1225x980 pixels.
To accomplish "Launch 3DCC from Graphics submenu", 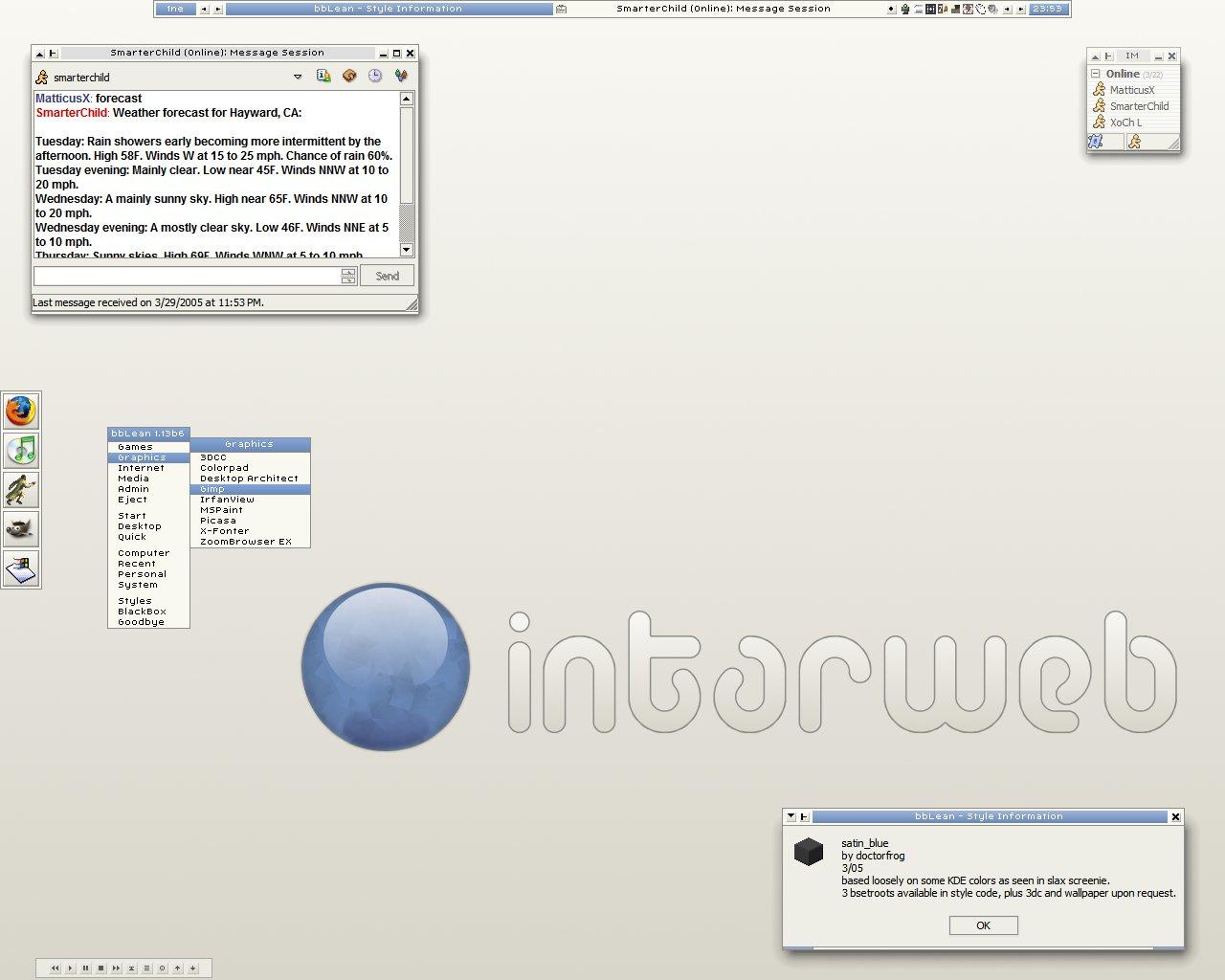I will pos(250,457).
